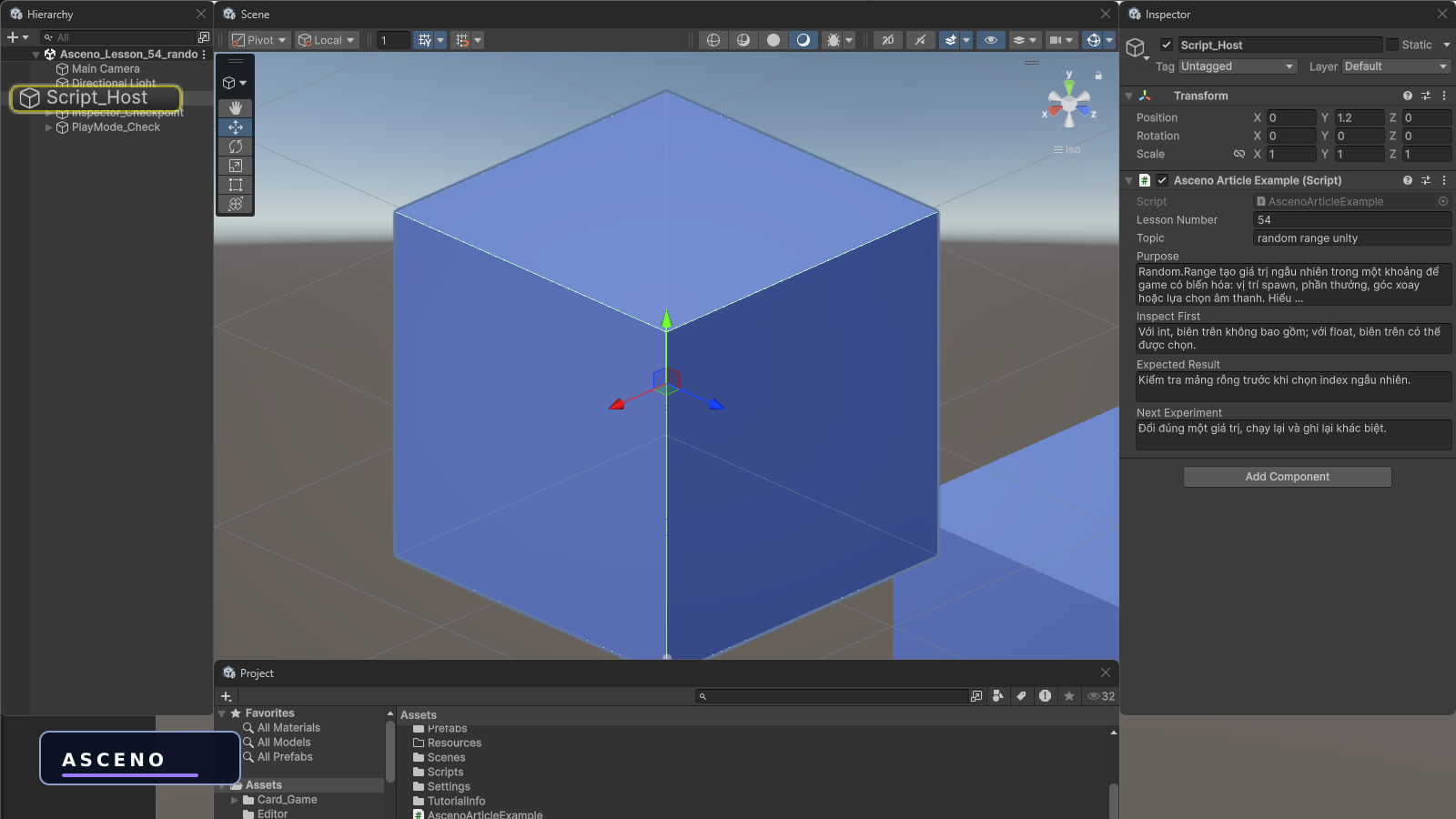Disable the Asceno Article Example script checkbox
The width and height of the screenshot is (1456, 819).
tap(1162, 180)
